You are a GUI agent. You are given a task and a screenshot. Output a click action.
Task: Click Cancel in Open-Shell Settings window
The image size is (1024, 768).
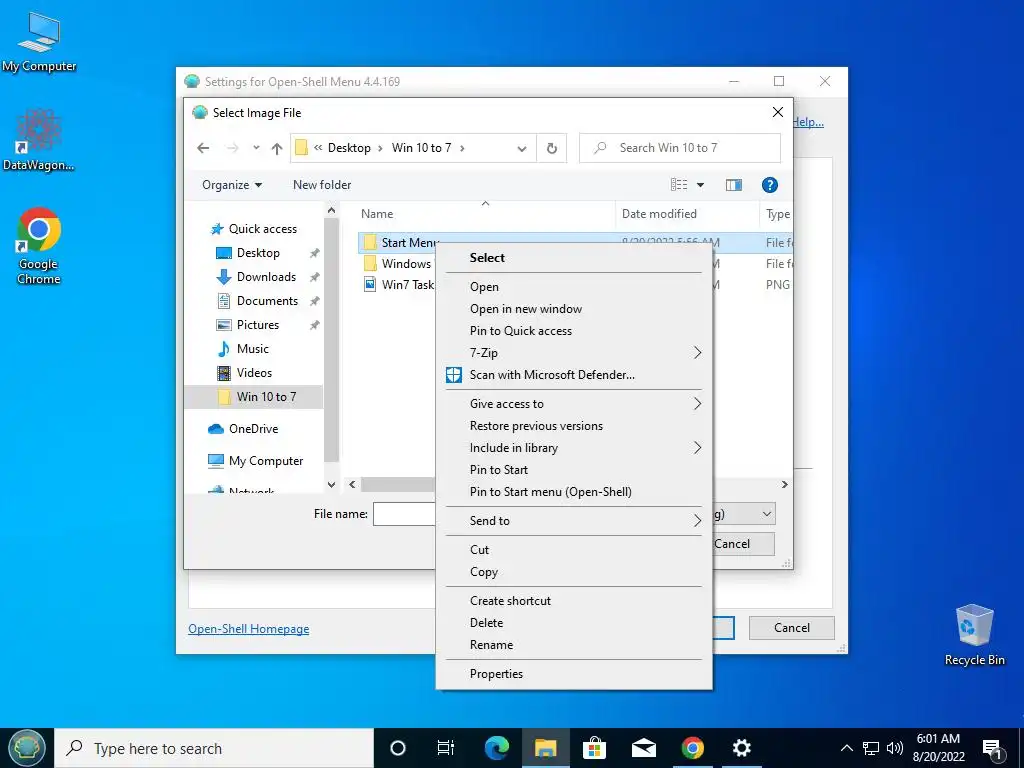click(x=792, y=628)
